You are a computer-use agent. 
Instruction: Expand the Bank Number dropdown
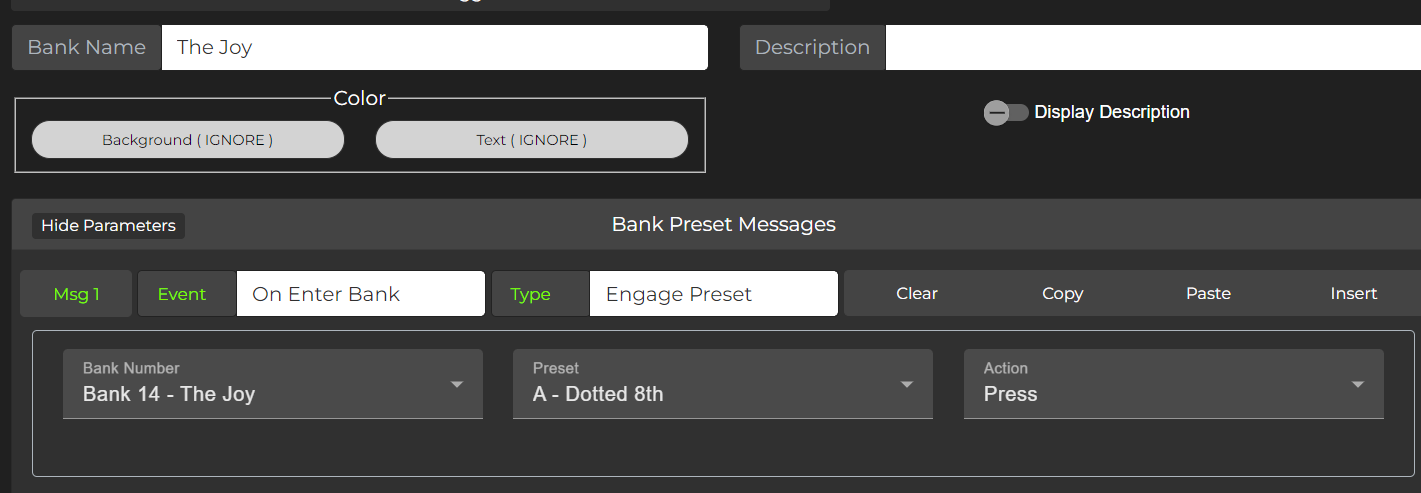(x=272, y=384)
